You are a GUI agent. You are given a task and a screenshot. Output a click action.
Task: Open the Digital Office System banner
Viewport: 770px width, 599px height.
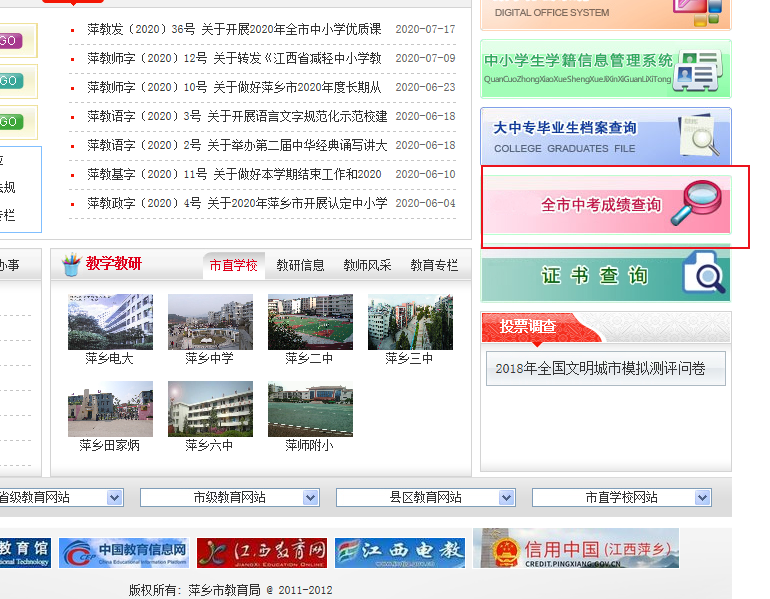[606, 14]
